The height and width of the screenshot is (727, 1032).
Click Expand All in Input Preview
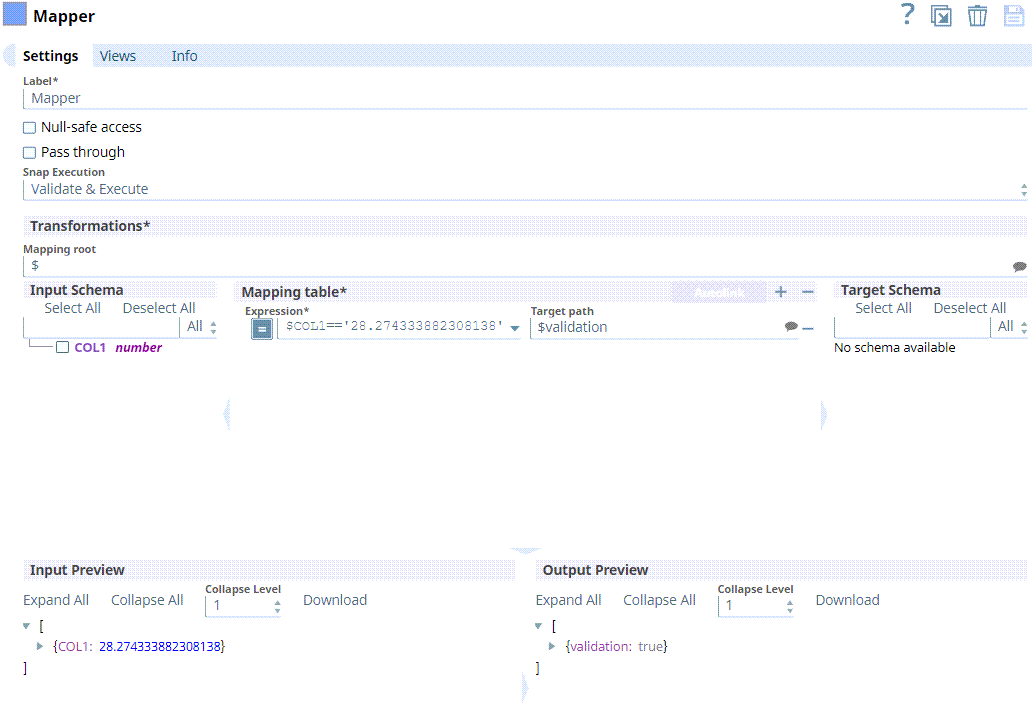(x=56, y=600)
